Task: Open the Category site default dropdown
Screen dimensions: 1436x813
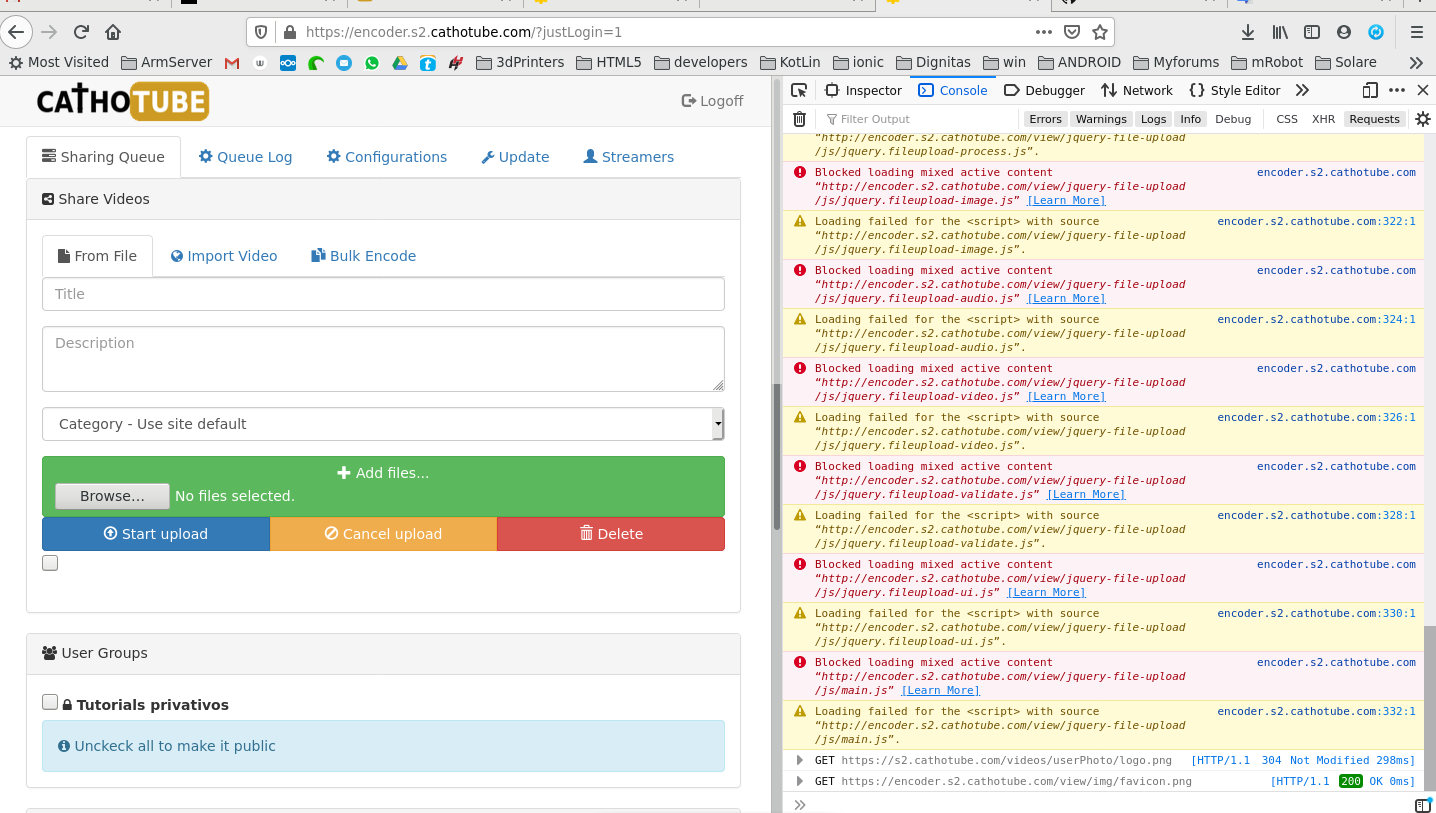Action: pos(716,423)
